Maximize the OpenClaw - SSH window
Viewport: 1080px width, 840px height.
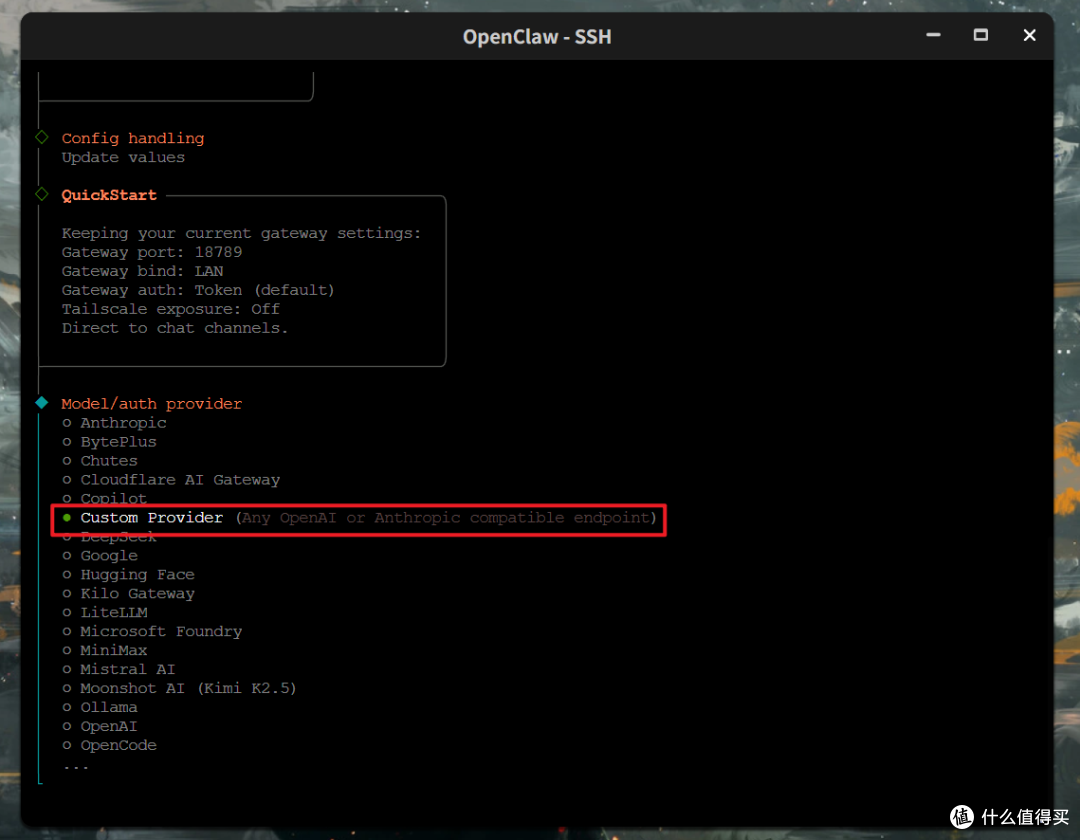[x=981, y=35]
